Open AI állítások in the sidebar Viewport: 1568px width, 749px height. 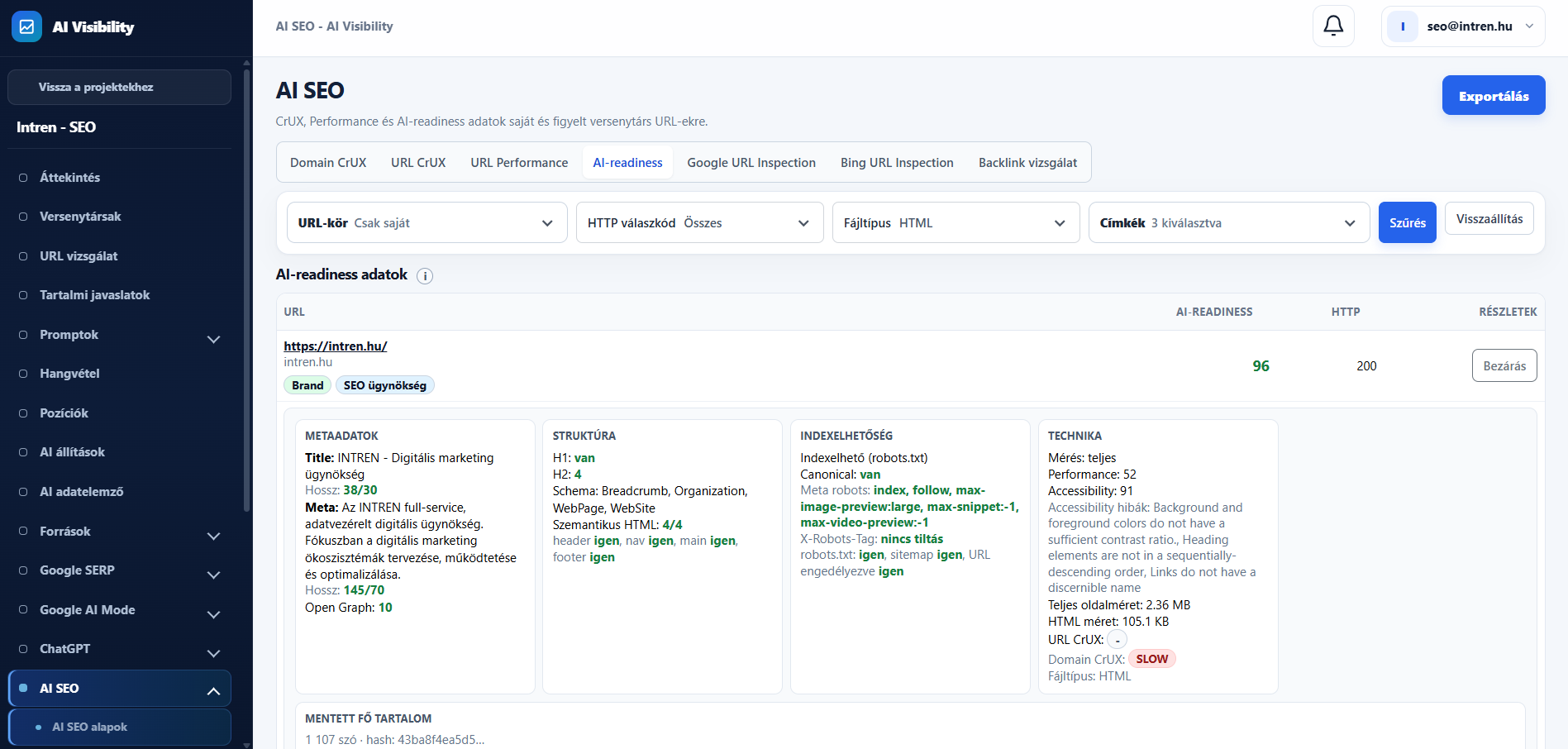pyautogui.click(x=72, y=452)
